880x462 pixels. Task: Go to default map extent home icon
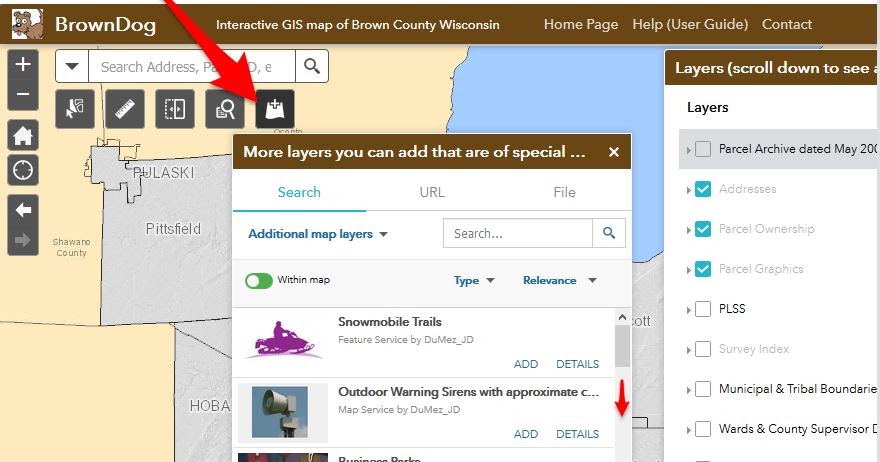(x=23, y=135)
